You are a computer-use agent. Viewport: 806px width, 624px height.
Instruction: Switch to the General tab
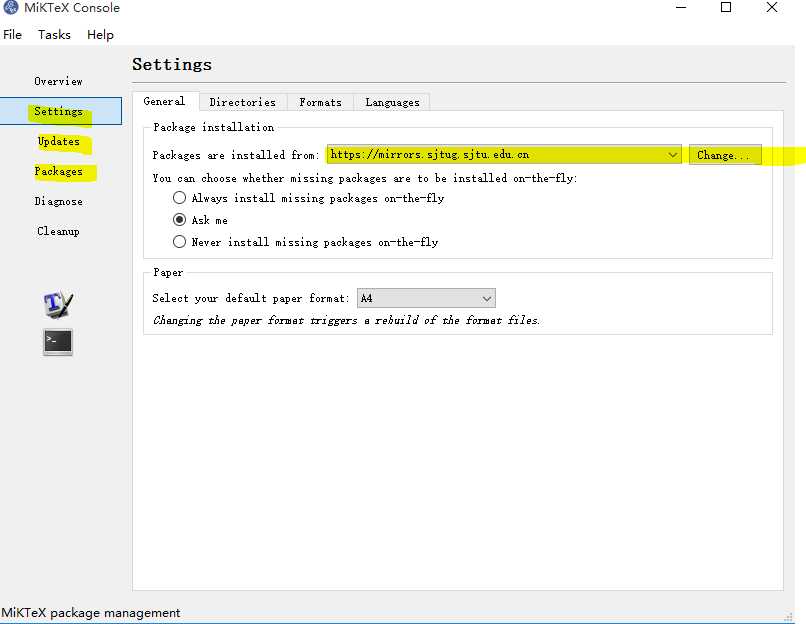pyautogui.click(x=164, y=101)
